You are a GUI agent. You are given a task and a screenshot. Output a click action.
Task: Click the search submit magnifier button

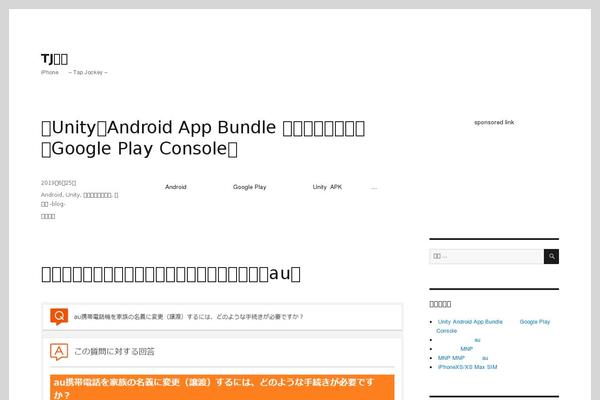point(551,256)
